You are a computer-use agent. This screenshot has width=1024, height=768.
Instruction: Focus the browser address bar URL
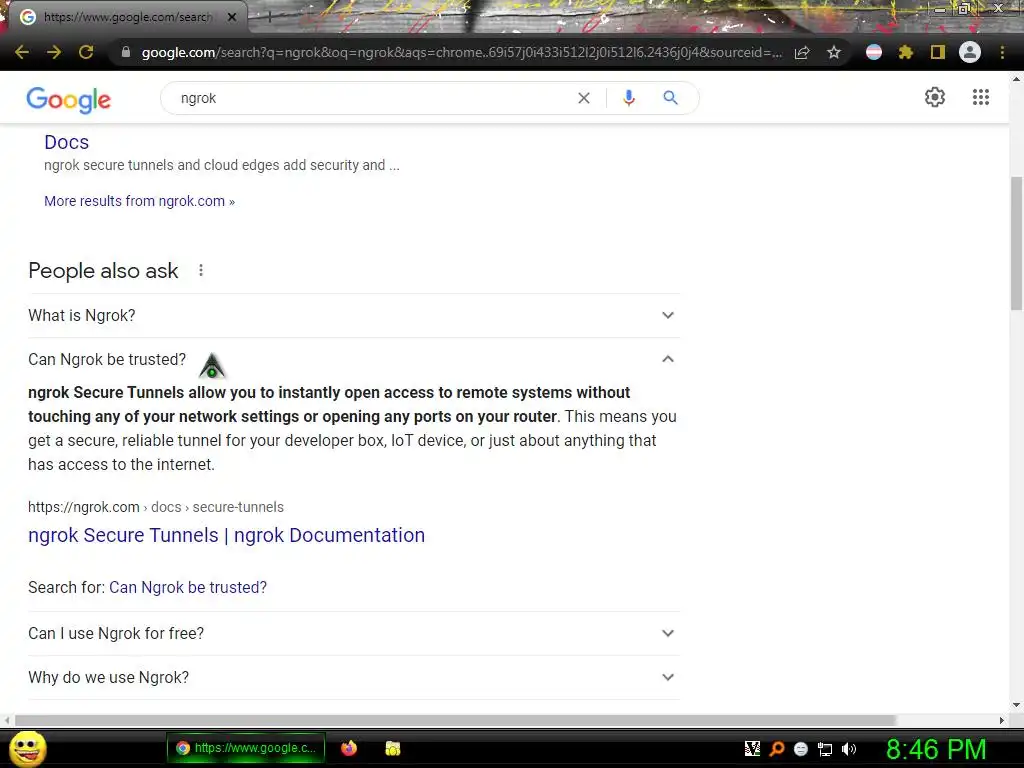pos(461,52)
